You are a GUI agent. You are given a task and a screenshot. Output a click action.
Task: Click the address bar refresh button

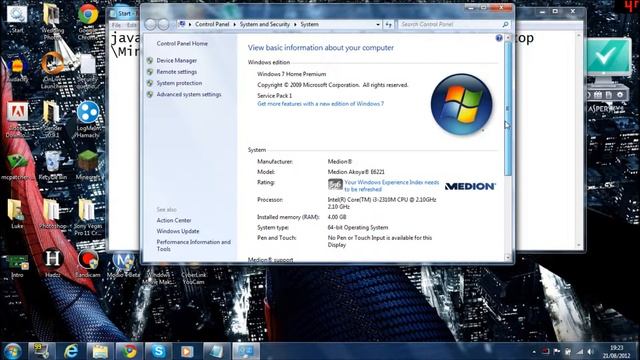point(389,25)
